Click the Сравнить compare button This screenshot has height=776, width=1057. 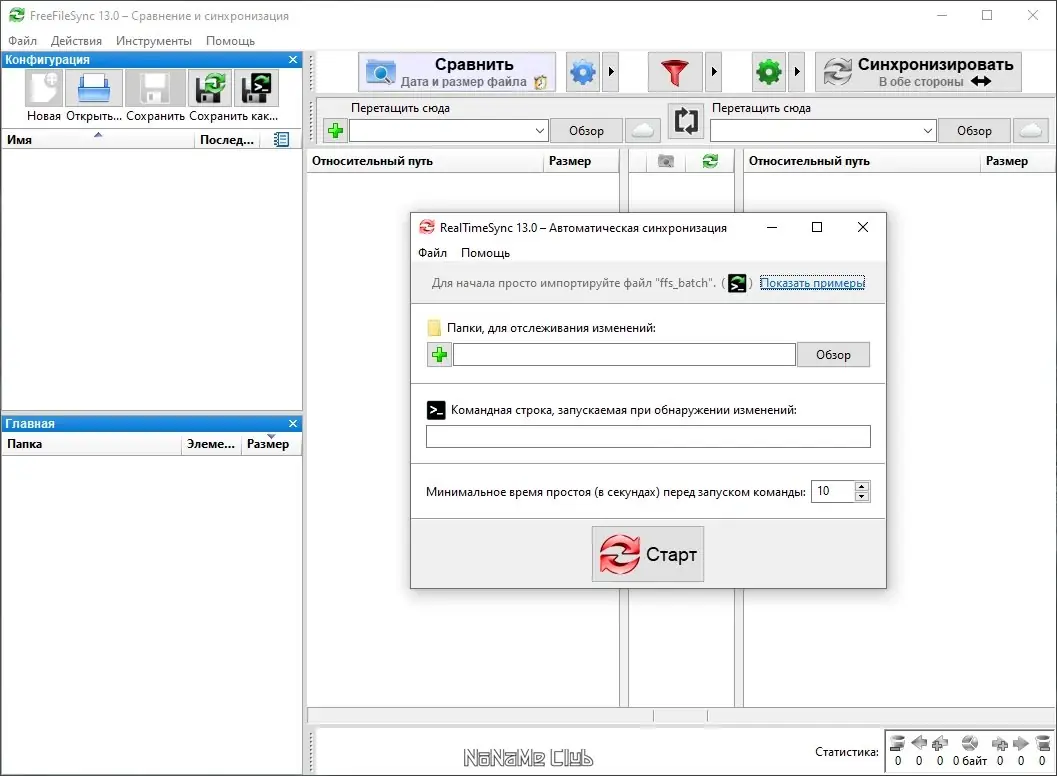pyautogui.click(x=457, y=71)
